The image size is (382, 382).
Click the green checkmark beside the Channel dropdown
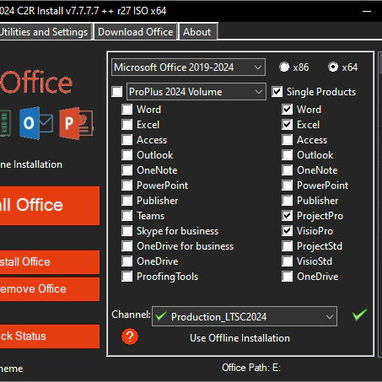coord(359,314)
